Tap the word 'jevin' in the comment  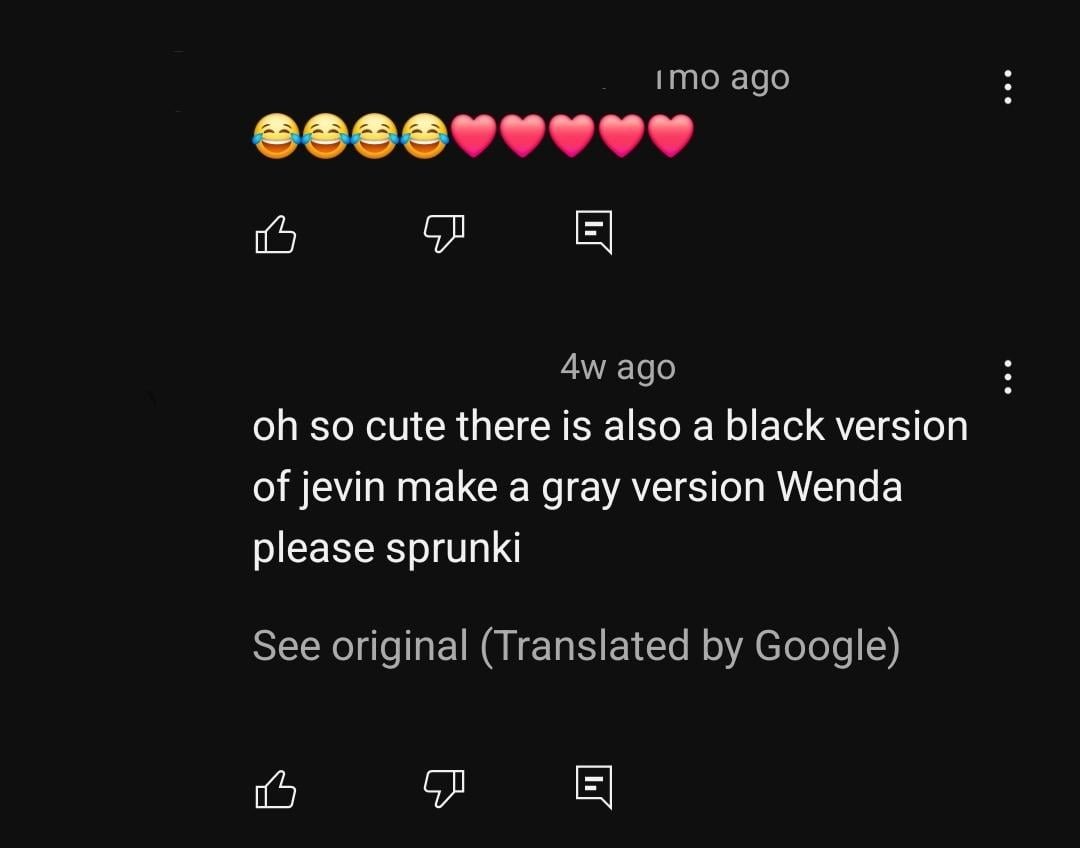pos(342,488)
